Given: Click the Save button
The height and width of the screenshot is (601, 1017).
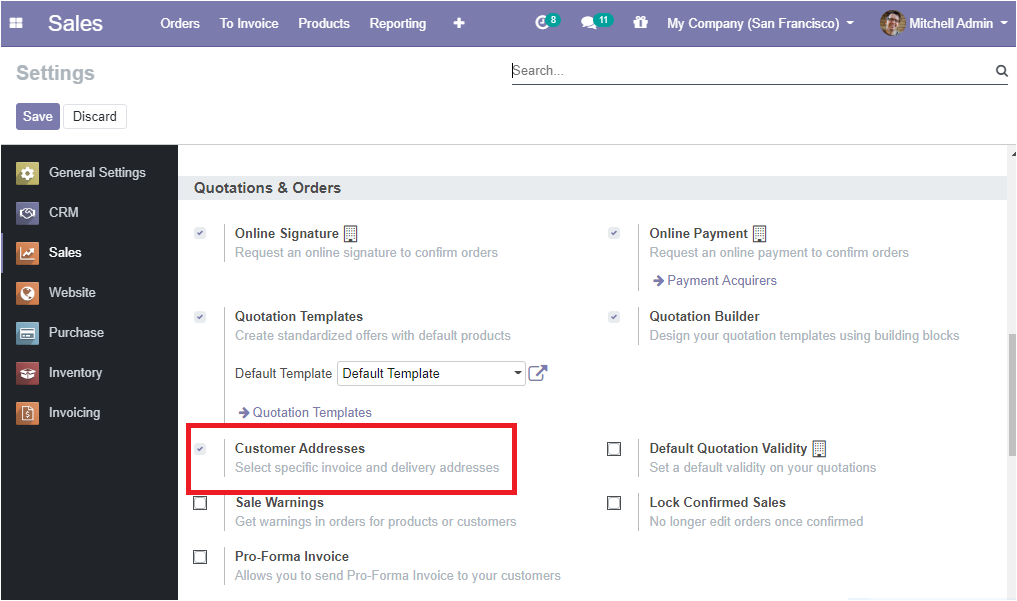Looking at the screenshot, I should pyautogui.click(x=38, y=117).
